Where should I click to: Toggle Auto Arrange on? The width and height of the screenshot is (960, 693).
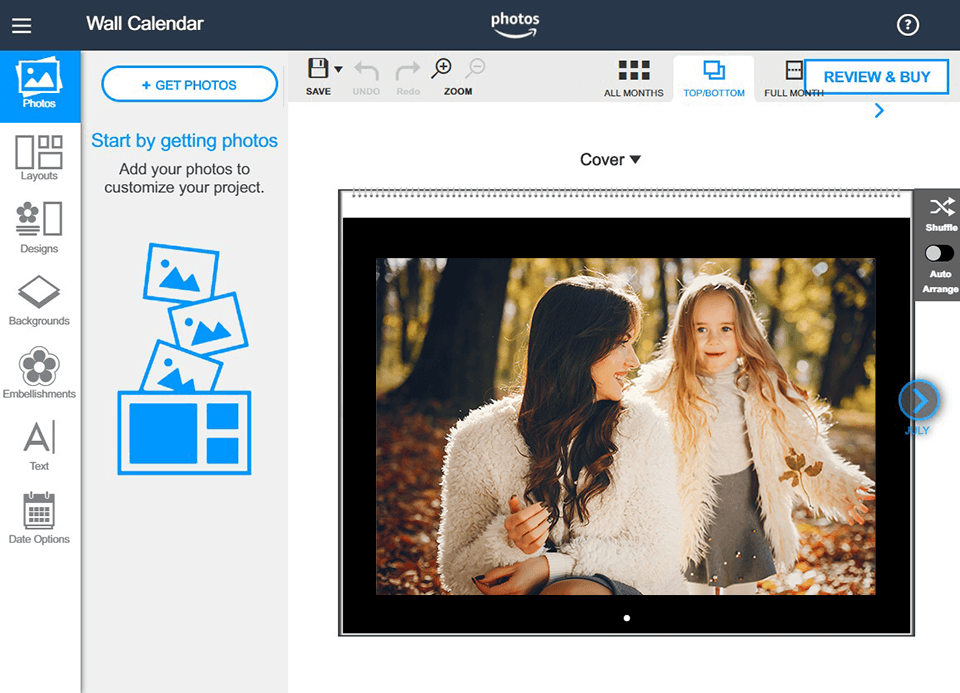tap(938, 253)
